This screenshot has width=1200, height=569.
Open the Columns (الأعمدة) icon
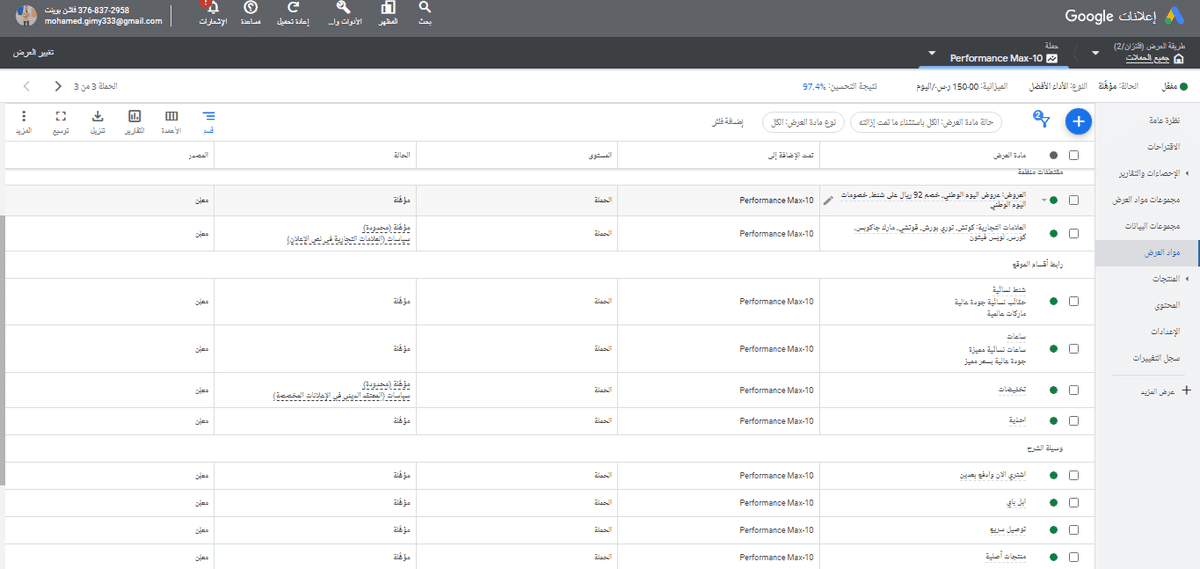[x=172, y=117]
